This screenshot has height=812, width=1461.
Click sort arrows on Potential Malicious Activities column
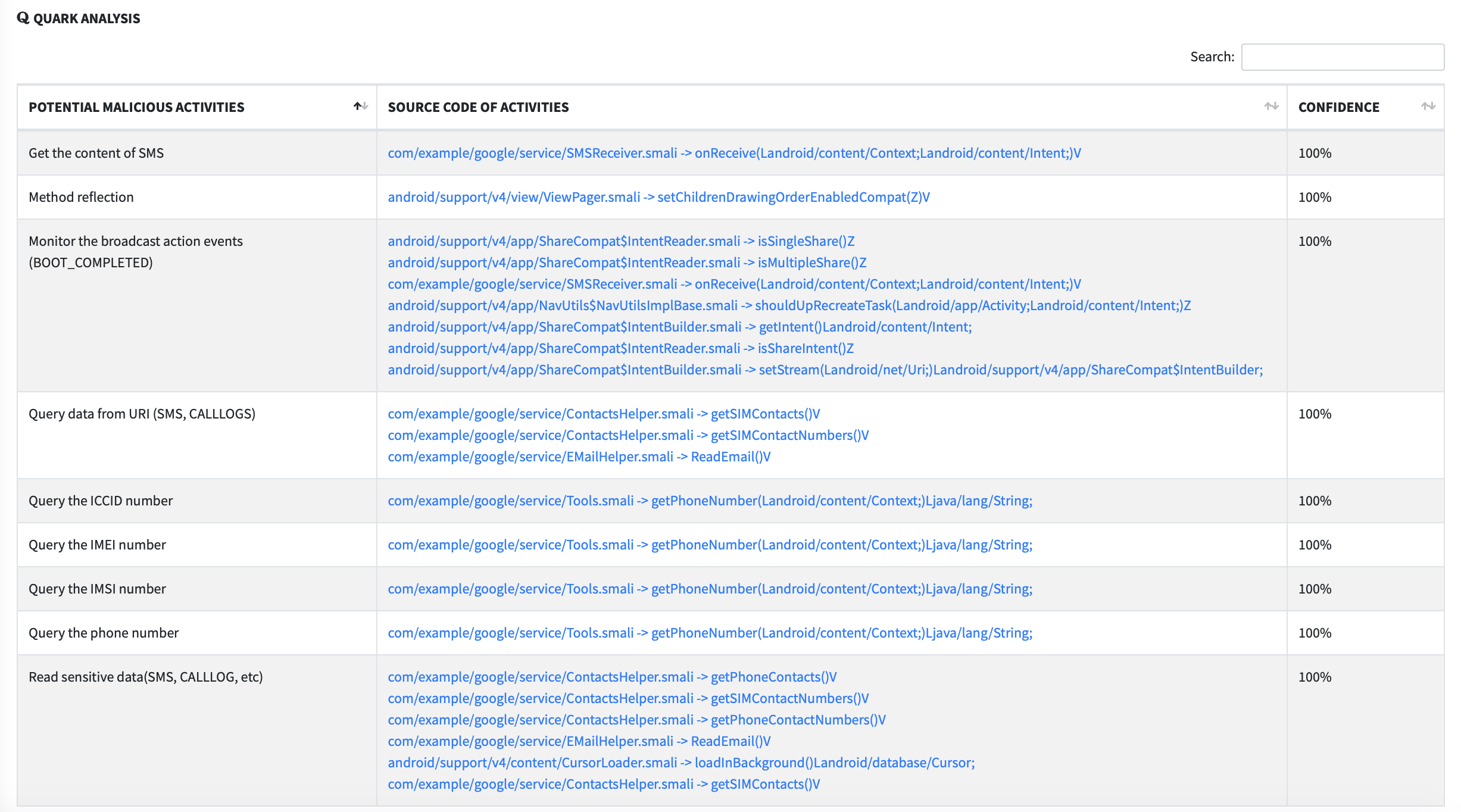pyautogui.click(x=361, y=107)
